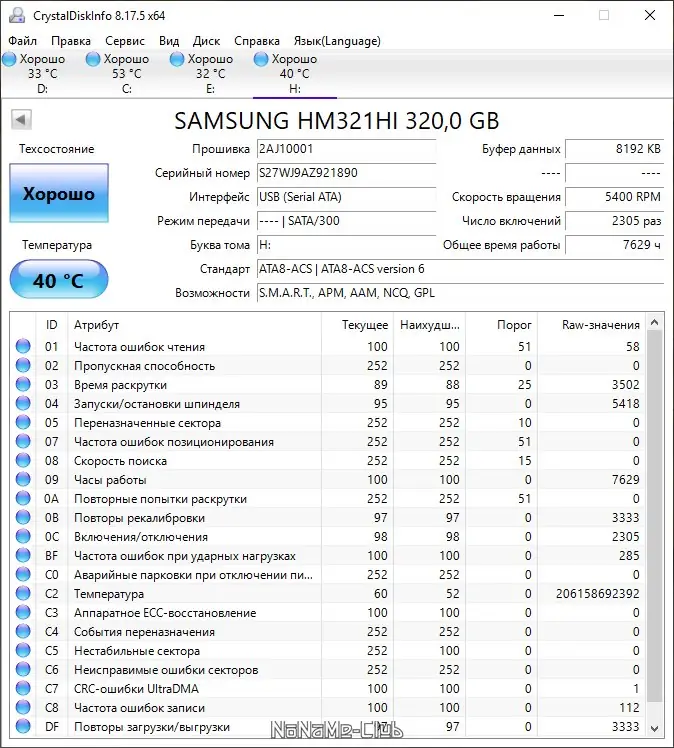Click the buffer size field 8192 KB
Image resolution: width=674 pixels, height=748 pixels.
pyautogui.click(x=614, y=149)
